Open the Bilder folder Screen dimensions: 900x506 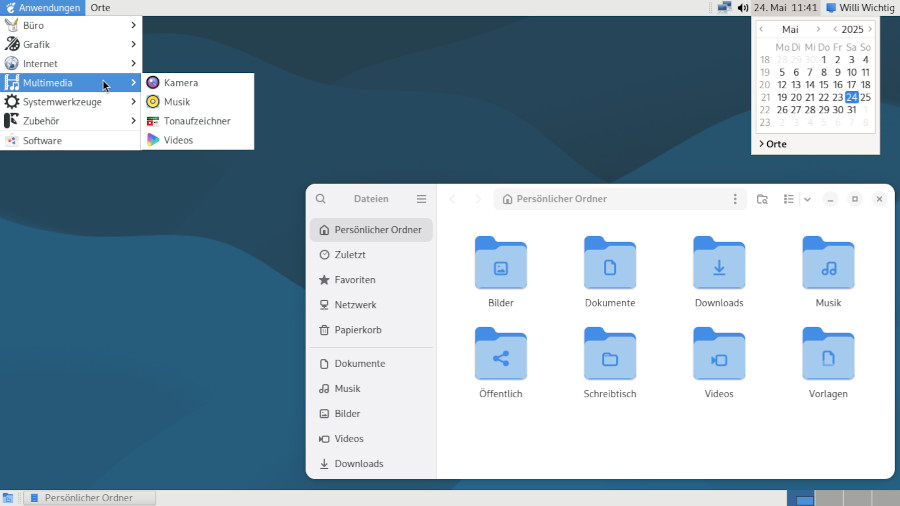pyautogui.click(x=501, y=271)
